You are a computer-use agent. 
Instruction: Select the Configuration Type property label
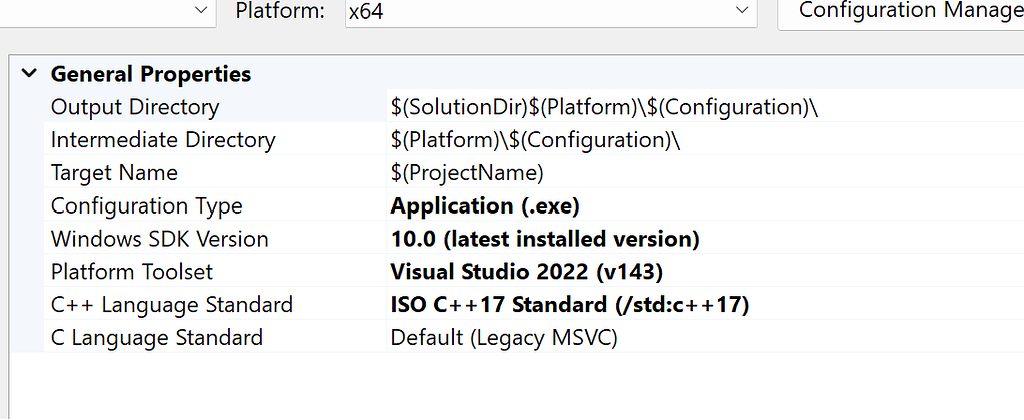147,206
